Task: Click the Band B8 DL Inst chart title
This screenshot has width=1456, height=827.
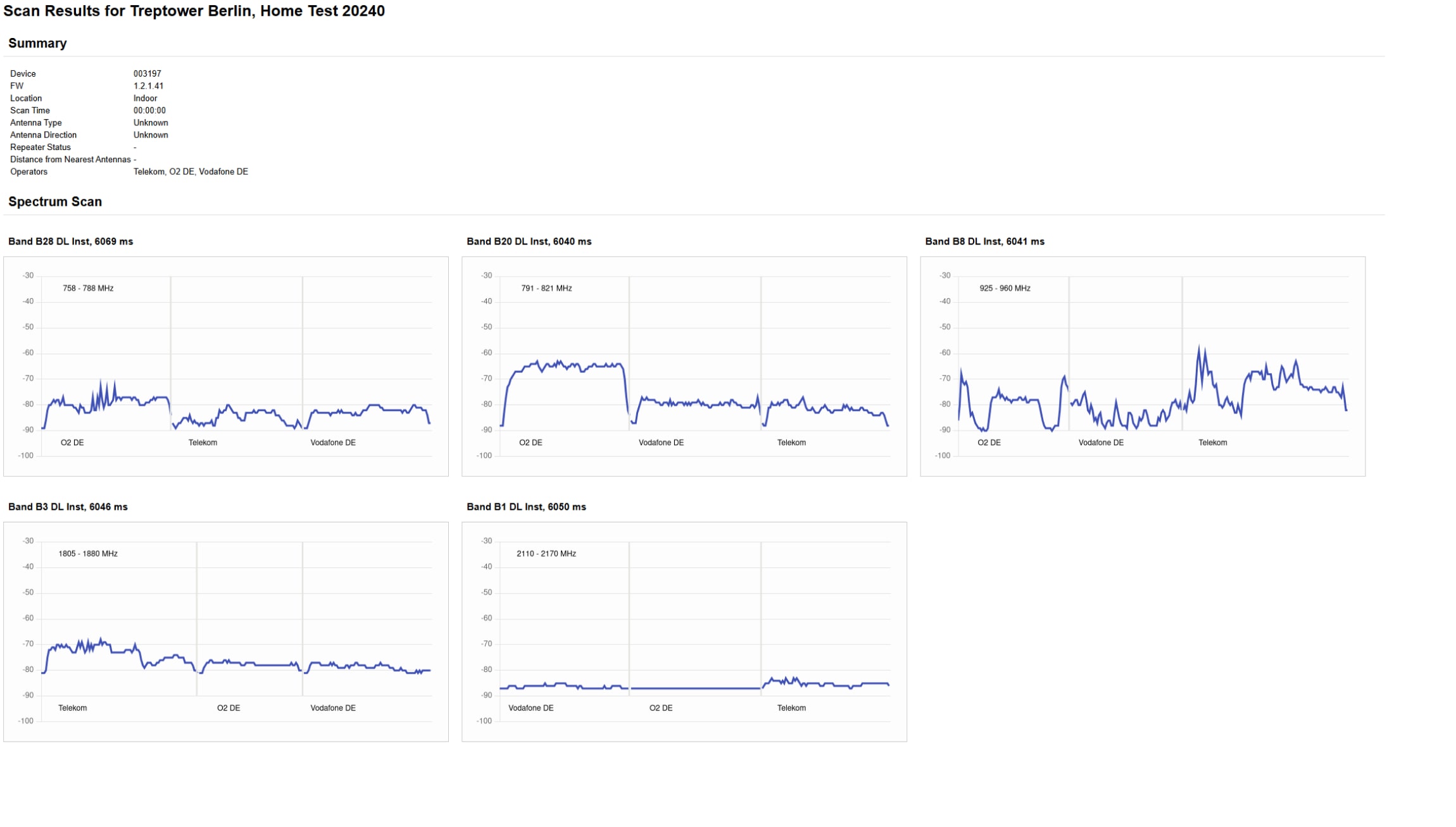Action: coord(984,241)
